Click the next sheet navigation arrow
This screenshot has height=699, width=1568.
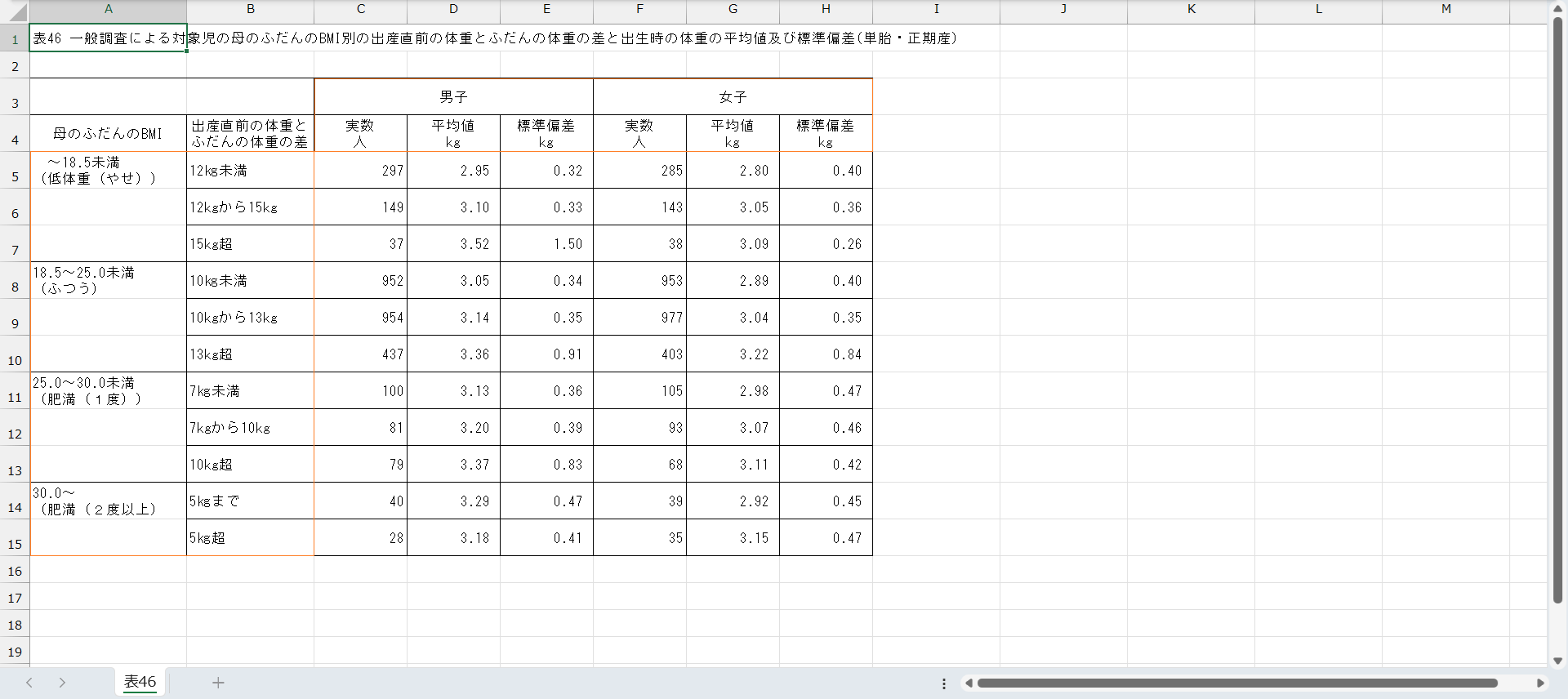(x=62, y=683)
